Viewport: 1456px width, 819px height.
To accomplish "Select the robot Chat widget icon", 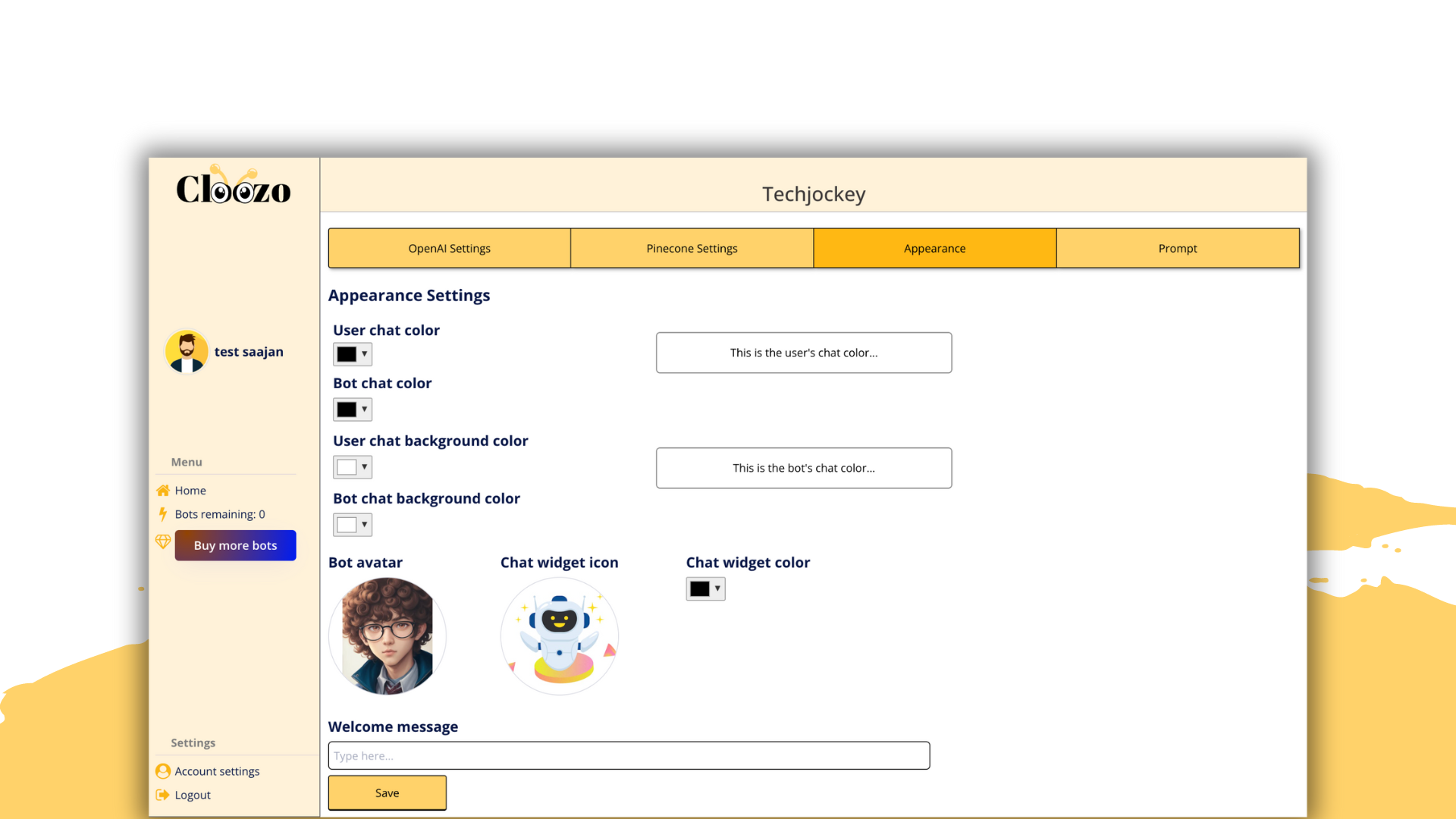I will point(560,635).
